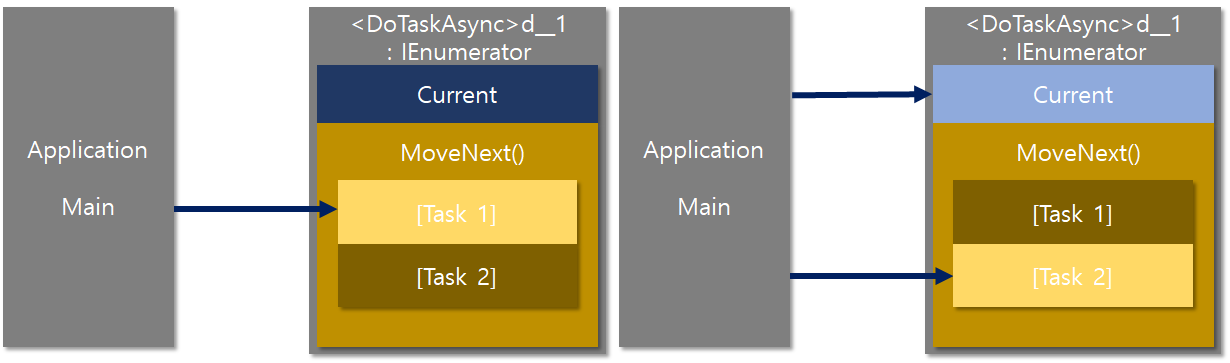Select the dark blue Current block
This screenshot has width=1230, height=363.
coord(457,95)
